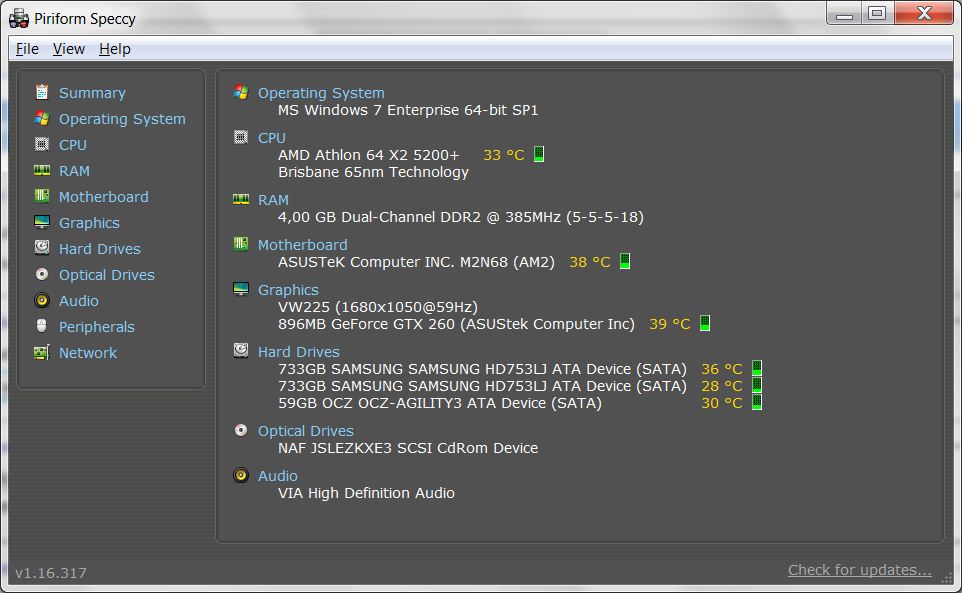The width and height of the screenshot is (962, 593).
Task: Click the Graphics monitor icon in sidebar
Action: [42, 222]
